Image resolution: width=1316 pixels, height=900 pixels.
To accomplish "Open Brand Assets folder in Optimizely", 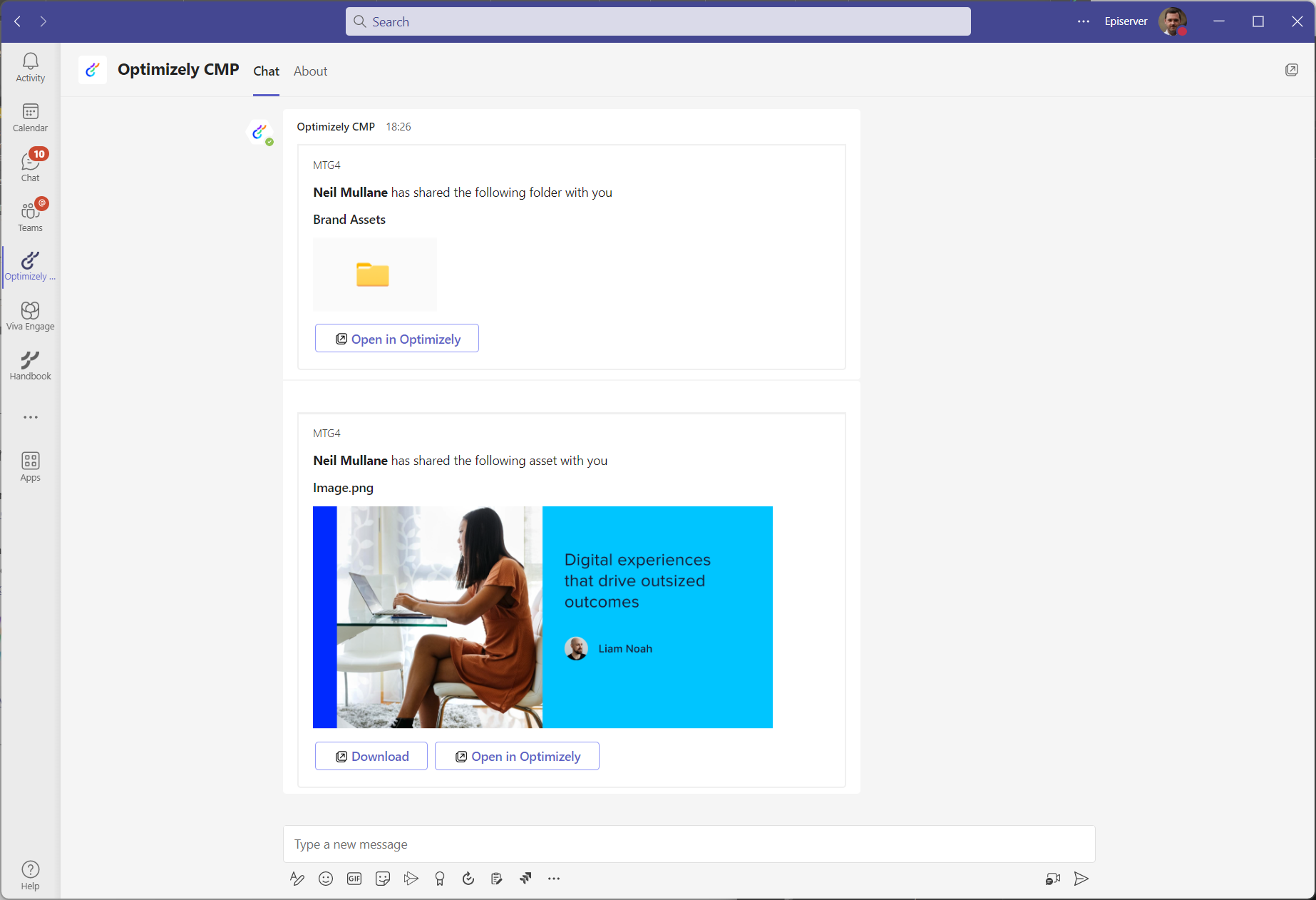I will (x=397, y=339).
